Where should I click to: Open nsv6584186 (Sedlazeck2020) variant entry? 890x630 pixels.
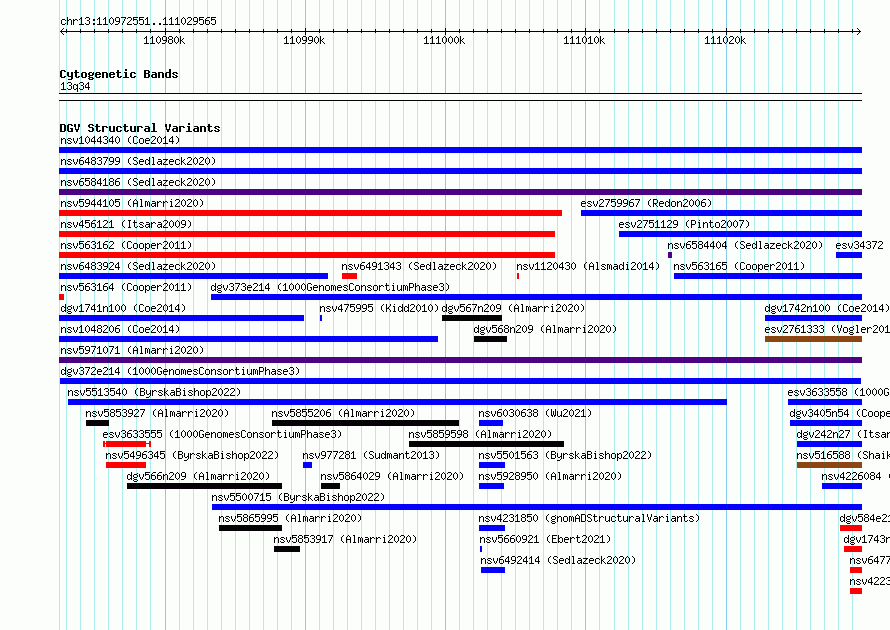click(138, 182)
